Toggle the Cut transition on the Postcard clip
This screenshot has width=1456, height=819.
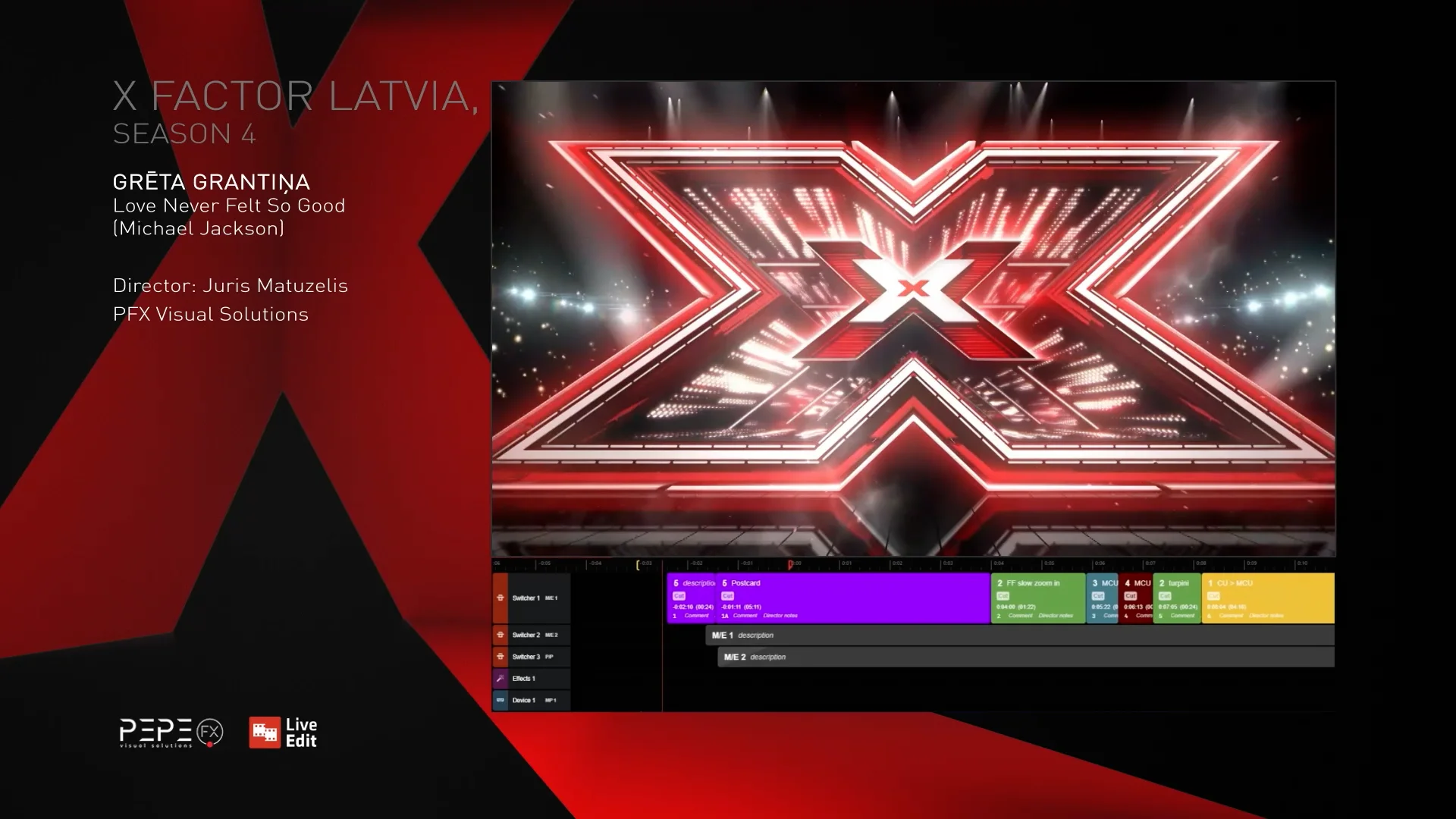point(726,596)
